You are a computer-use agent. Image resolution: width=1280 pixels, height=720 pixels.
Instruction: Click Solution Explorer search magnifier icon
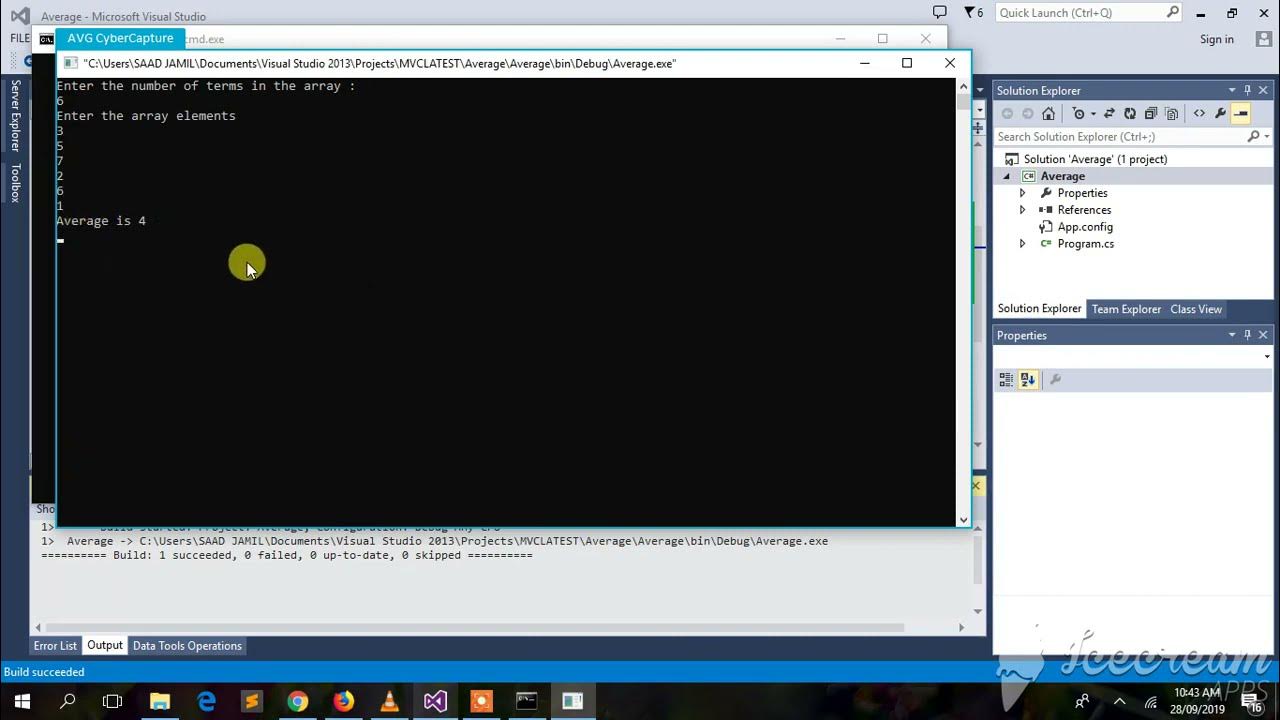(1254, 136)
